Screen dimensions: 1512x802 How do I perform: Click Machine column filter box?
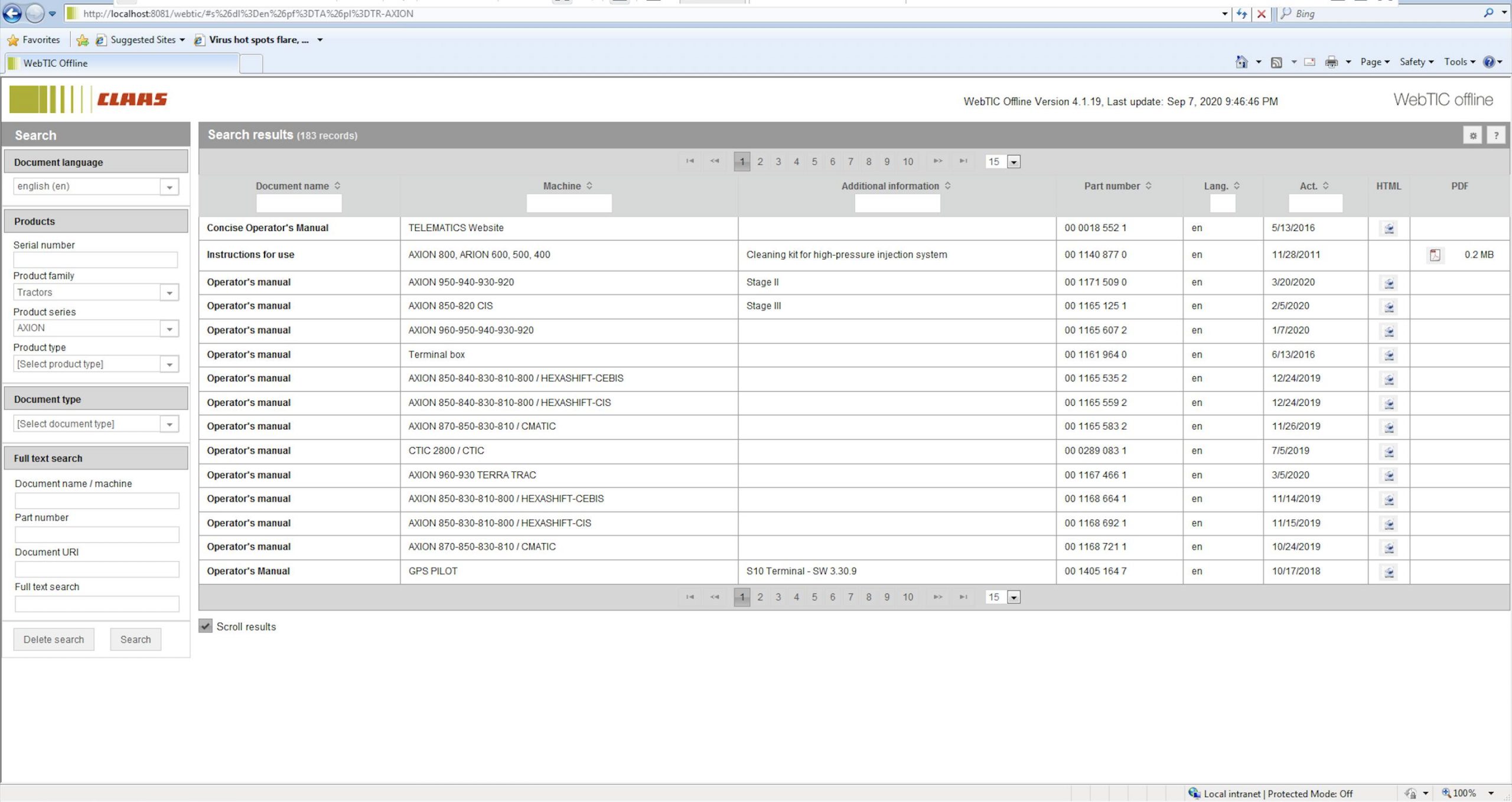coord(569,204)
